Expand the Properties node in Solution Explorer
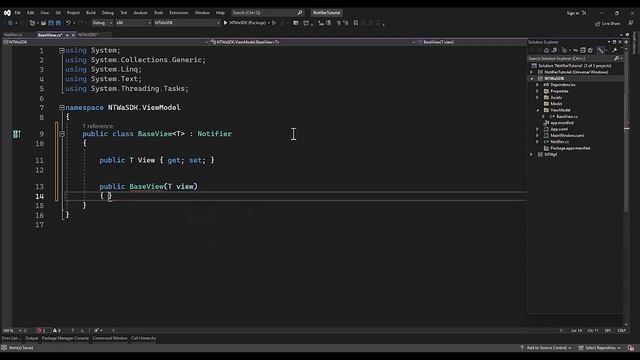 [538, 91]
